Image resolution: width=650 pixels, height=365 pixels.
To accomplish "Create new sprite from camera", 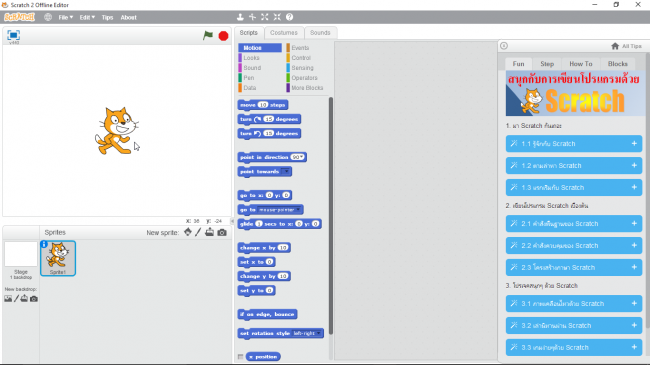I will pos(222,233).
